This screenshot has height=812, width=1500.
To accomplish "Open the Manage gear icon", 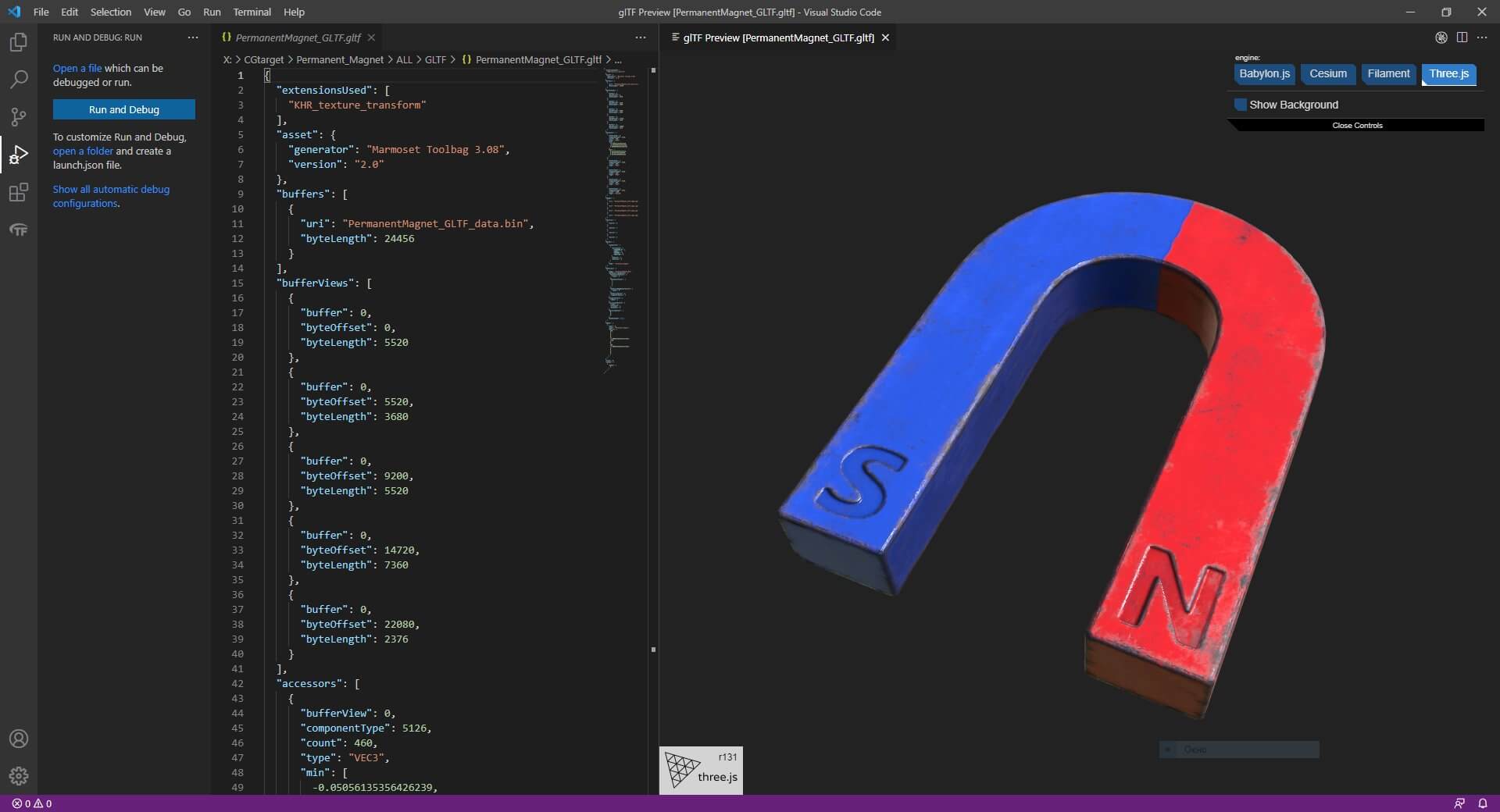I will [x=19, y=776].
